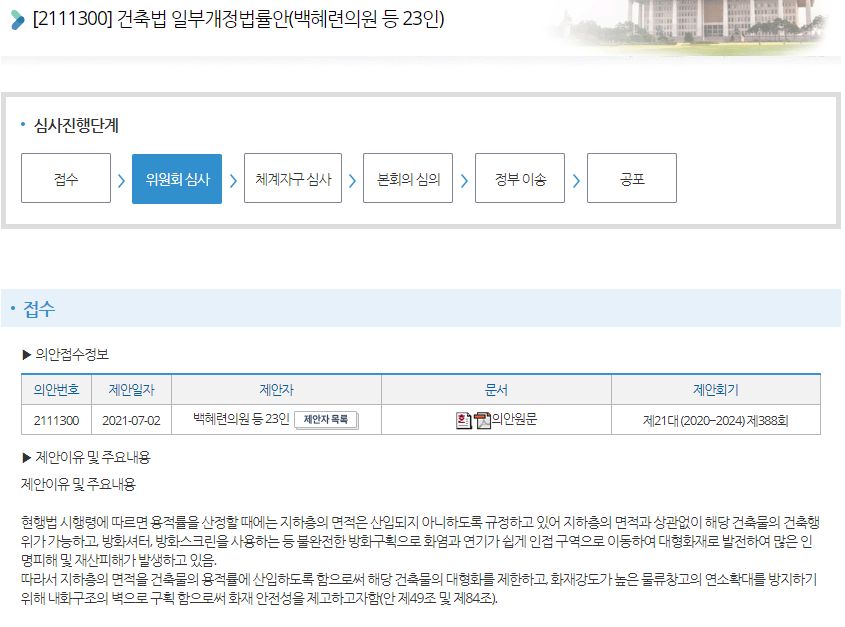Click the triangle marker before 제안이유 및 주요내용
Image resolution: width=845 pixels, height=627 pixels.
point(27,458)
